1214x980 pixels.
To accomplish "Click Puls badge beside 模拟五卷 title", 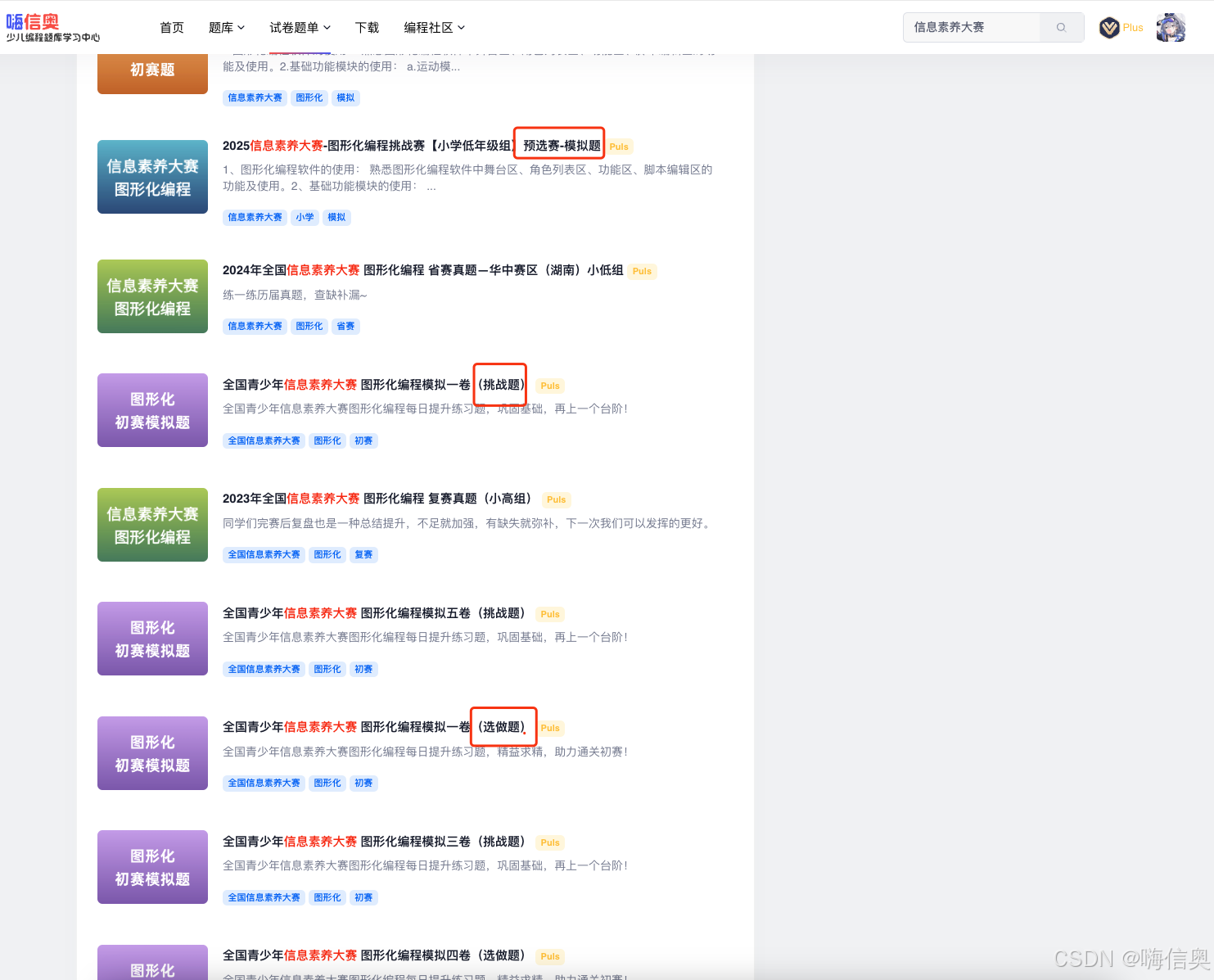I will click(x=551, y=614).
